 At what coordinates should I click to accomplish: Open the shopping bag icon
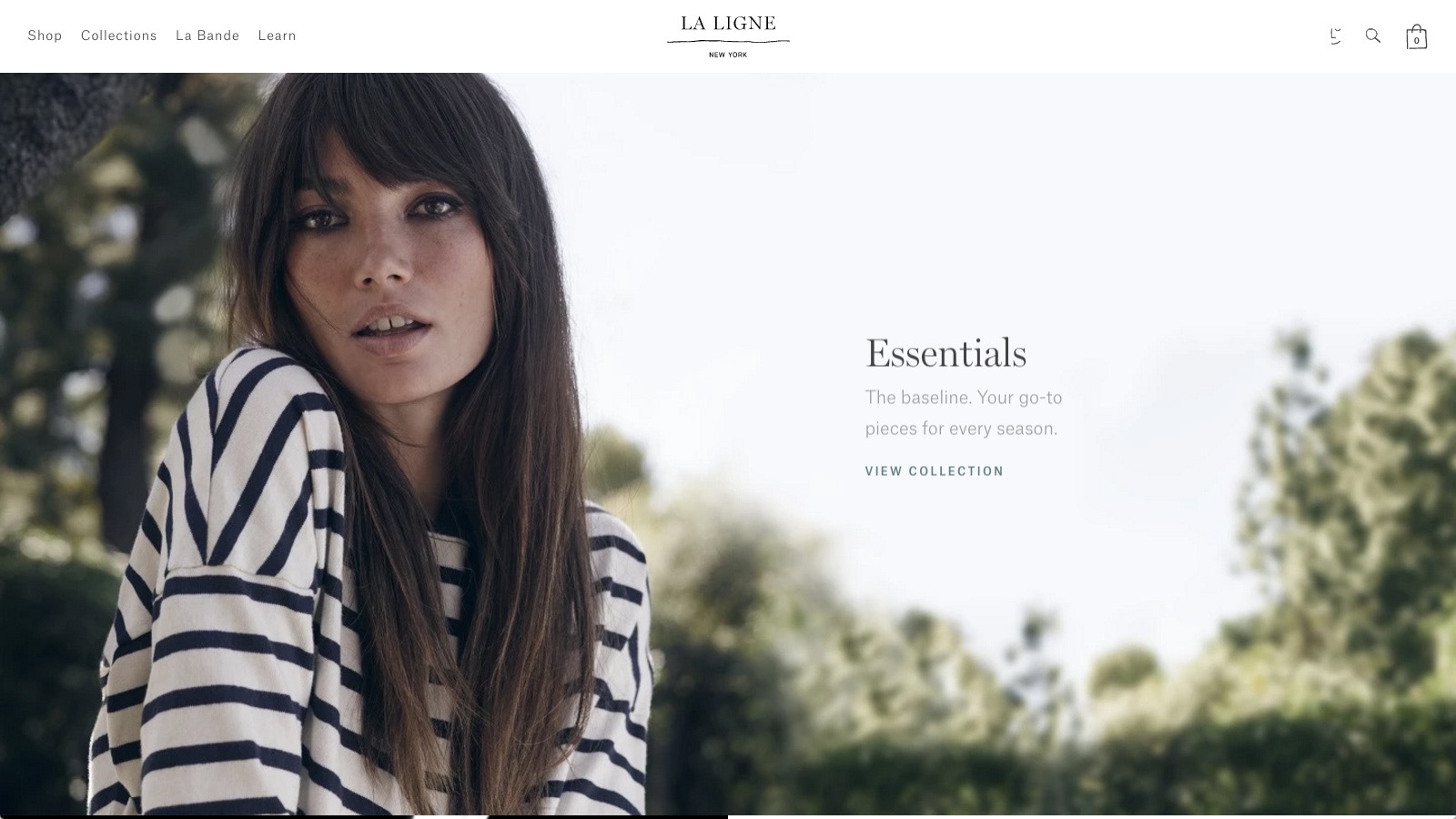pos(1416,36)
